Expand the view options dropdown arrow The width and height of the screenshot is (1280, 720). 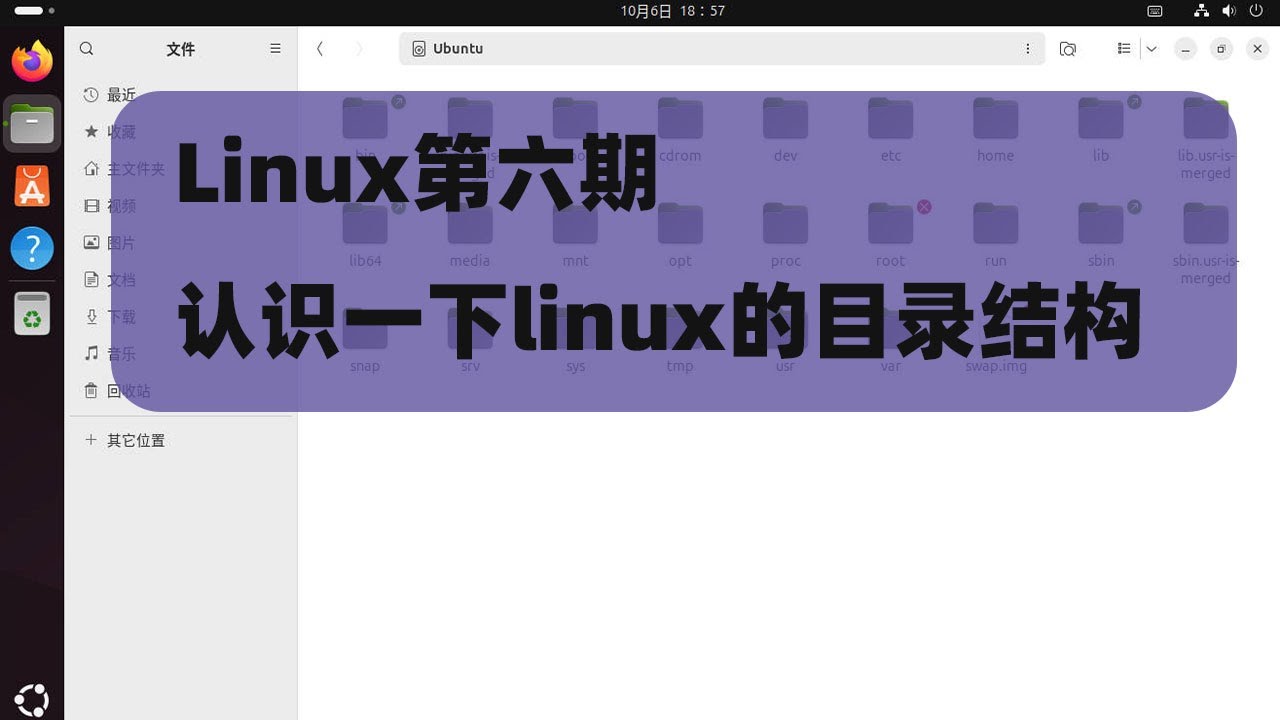1151,49
